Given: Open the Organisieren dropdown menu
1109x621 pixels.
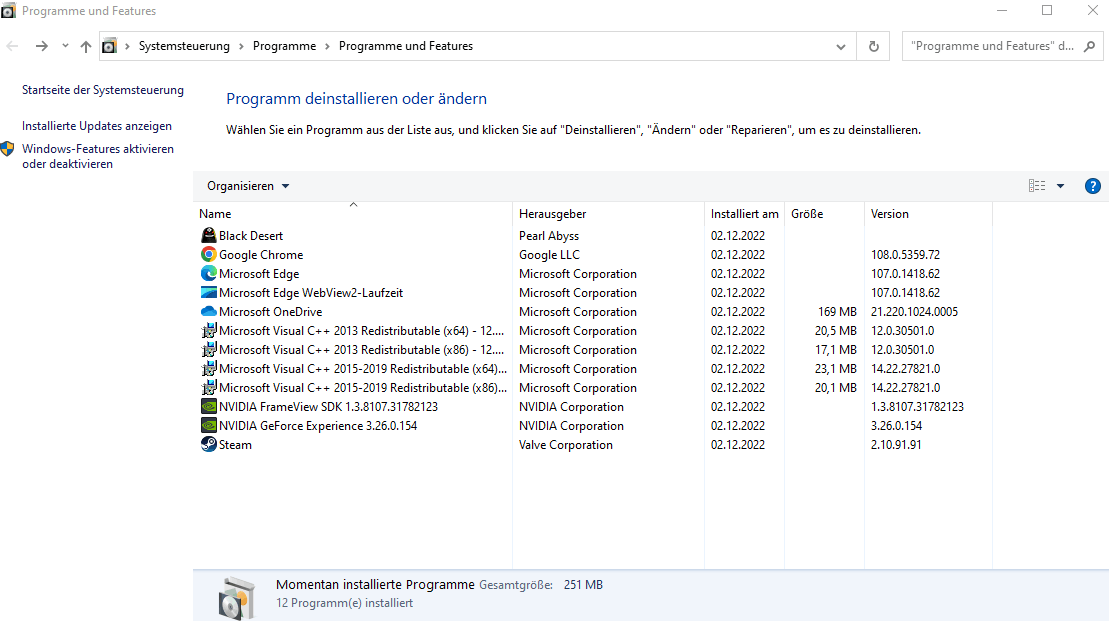Looking at the screenshot, I should coord(248,186).
